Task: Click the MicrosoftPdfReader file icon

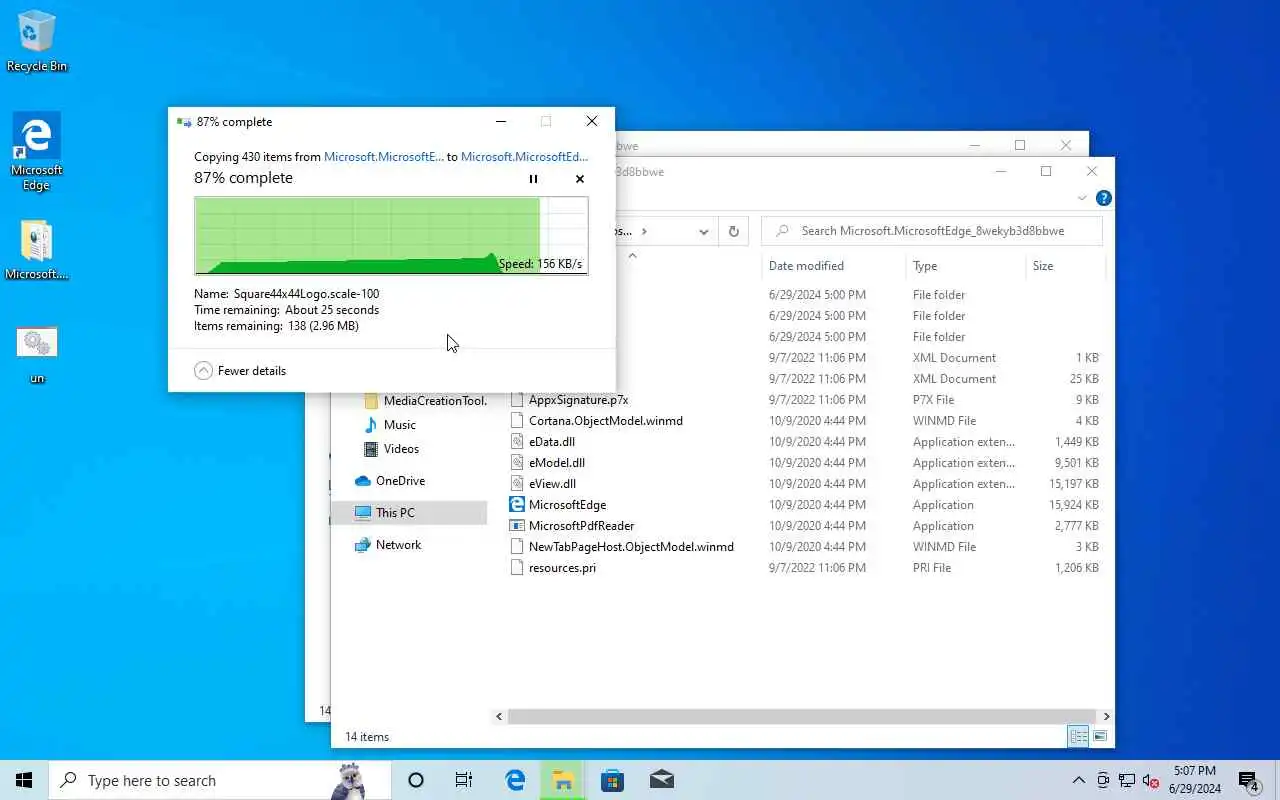Action: (x=517, y=526)
